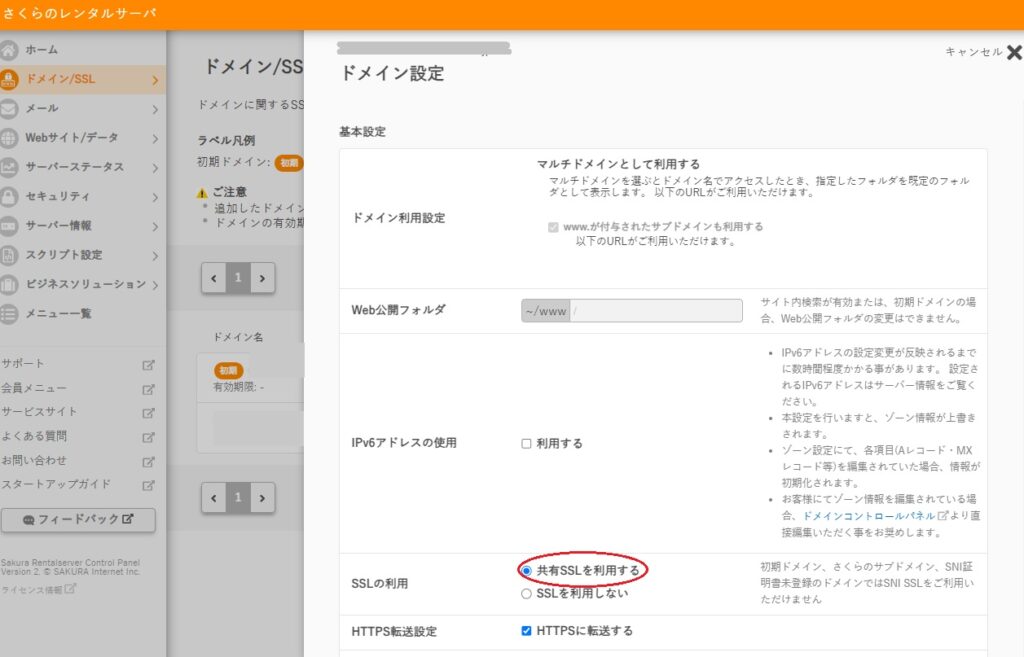This screenshot has height=657, width=1024.
Task: Expand ビジネスソリューション submenu arrow
Action: pyautogui.click(x=155, y=285)
